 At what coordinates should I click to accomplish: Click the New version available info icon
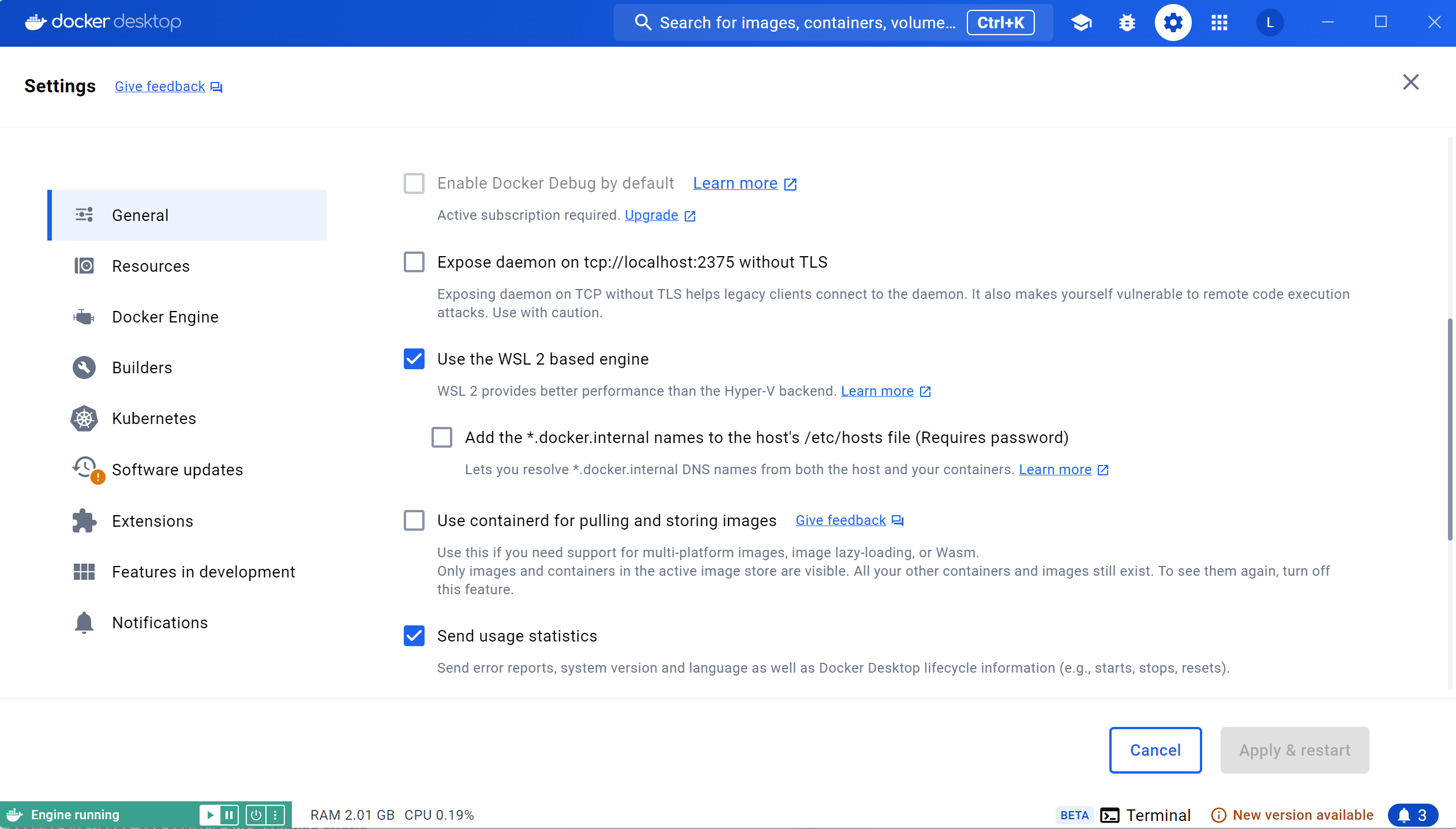(x=1219, y=815)
